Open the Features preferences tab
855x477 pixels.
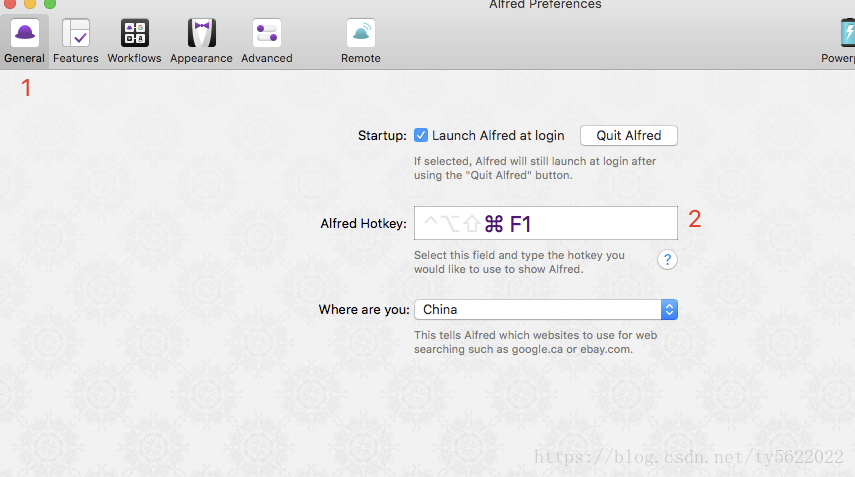[x=76, y=41]
